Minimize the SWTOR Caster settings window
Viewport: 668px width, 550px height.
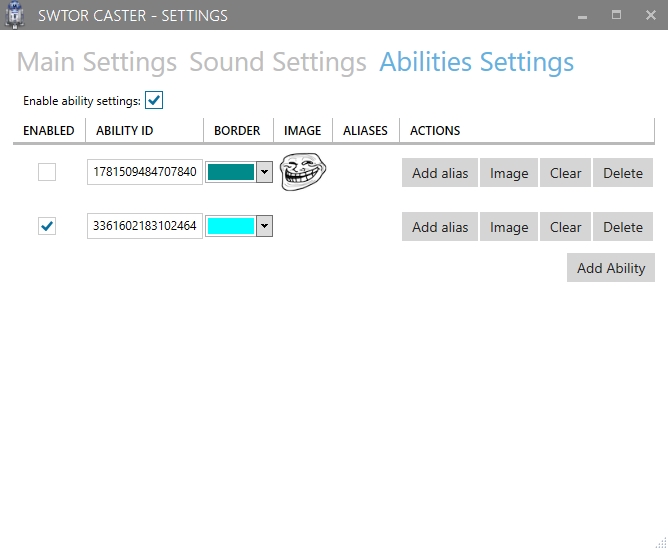582,16
